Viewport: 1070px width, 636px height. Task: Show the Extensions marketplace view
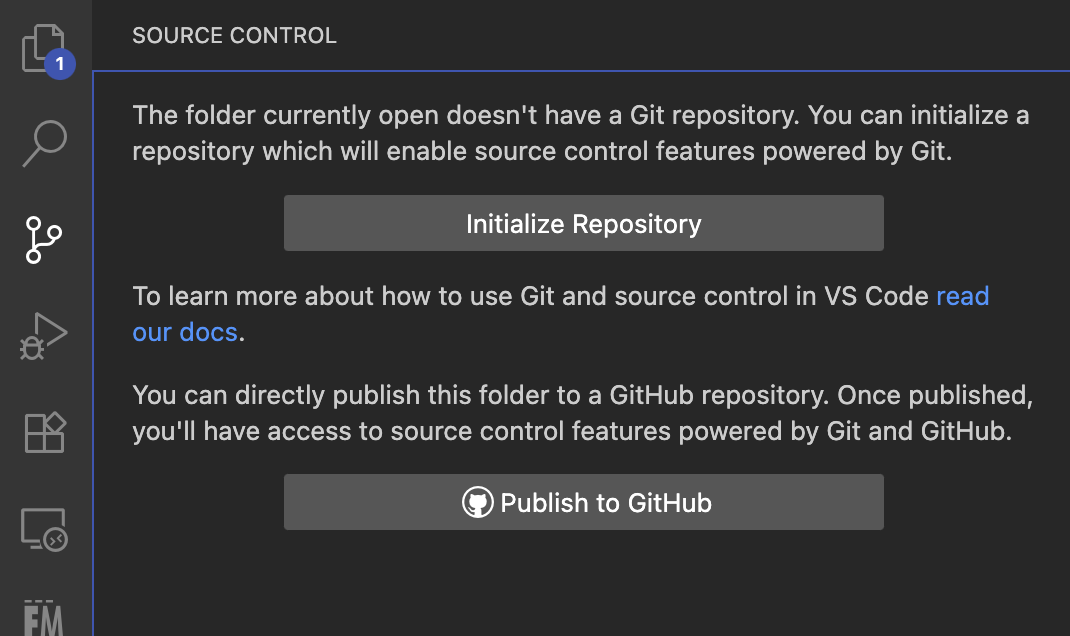click(44, 433)
